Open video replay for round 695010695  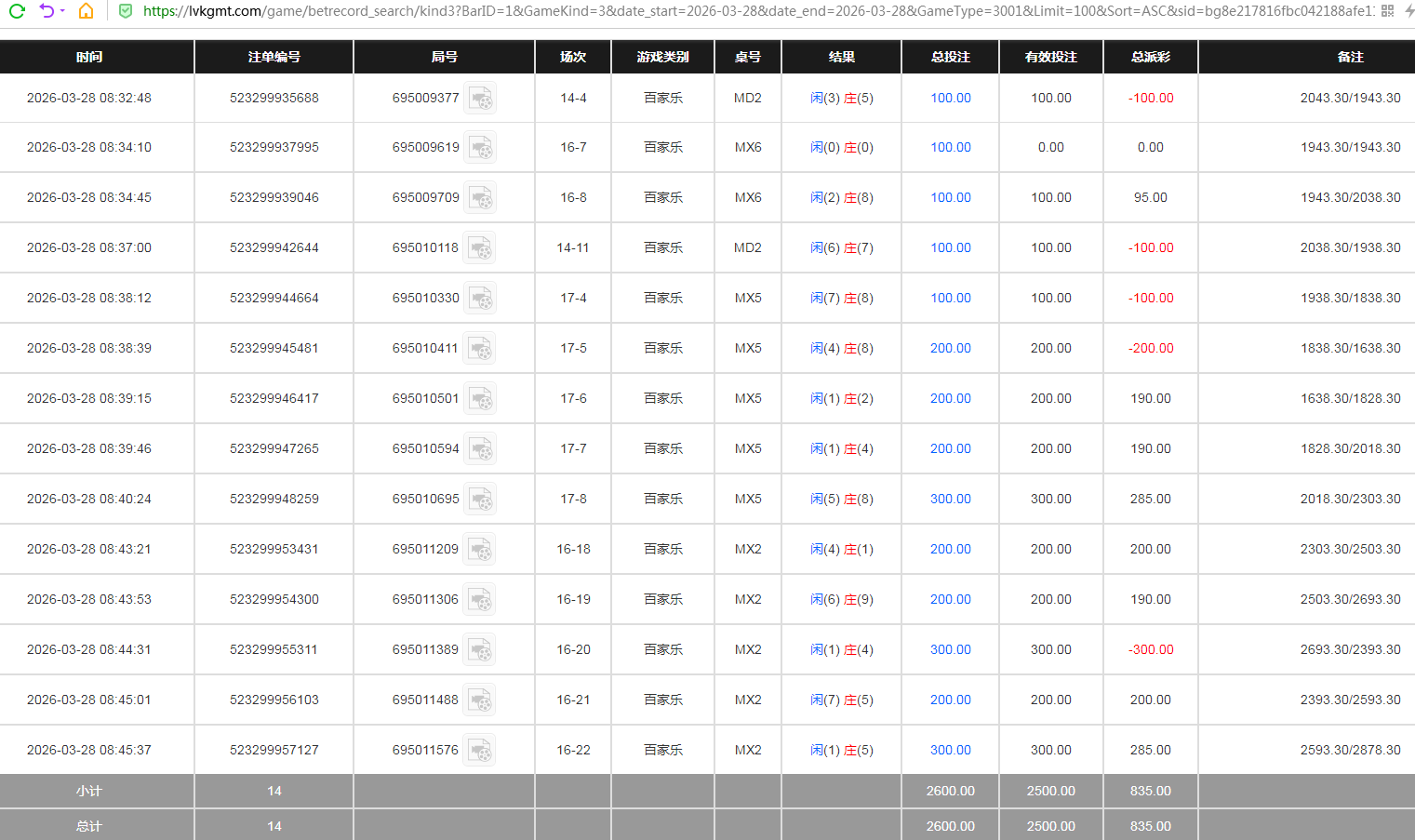point(480,500)
